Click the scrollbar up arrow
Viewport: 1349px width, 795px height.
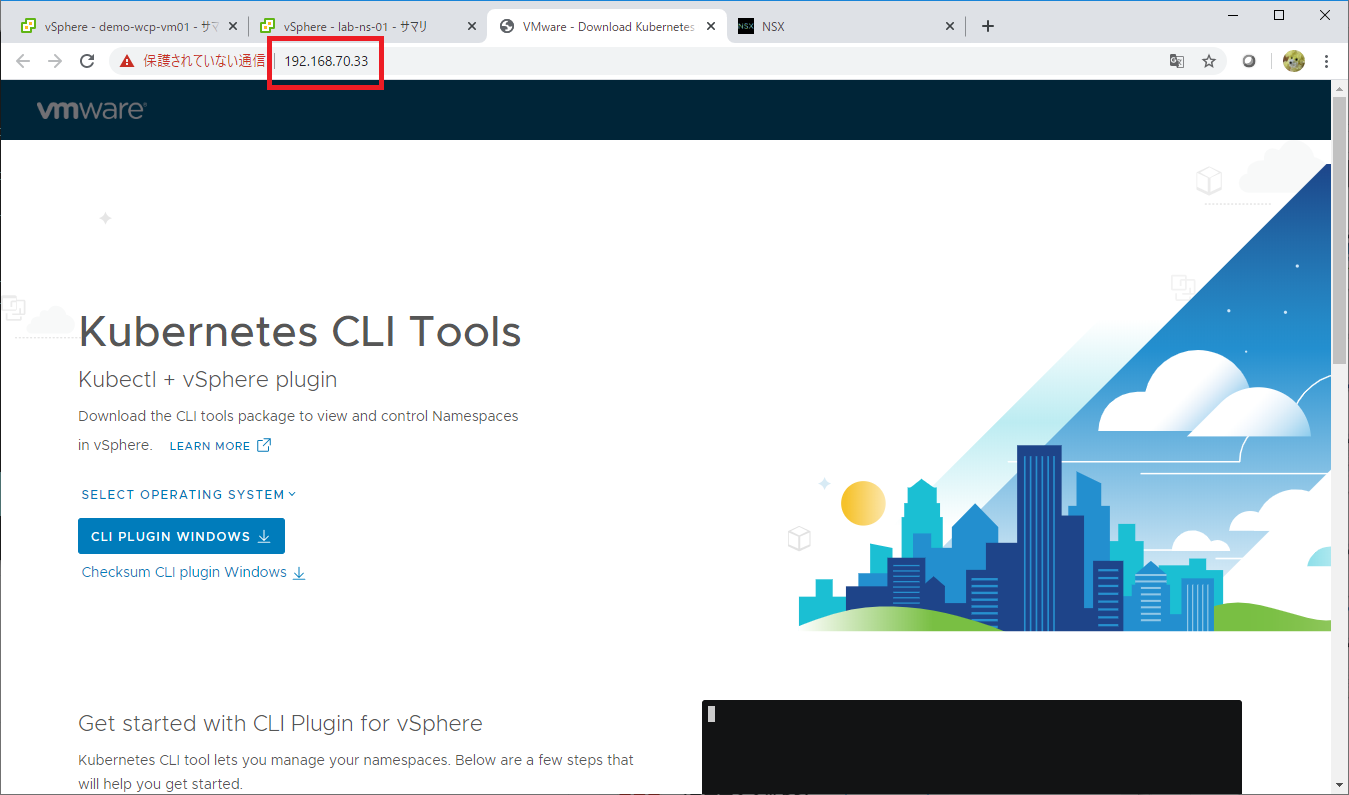point(1340,88)
